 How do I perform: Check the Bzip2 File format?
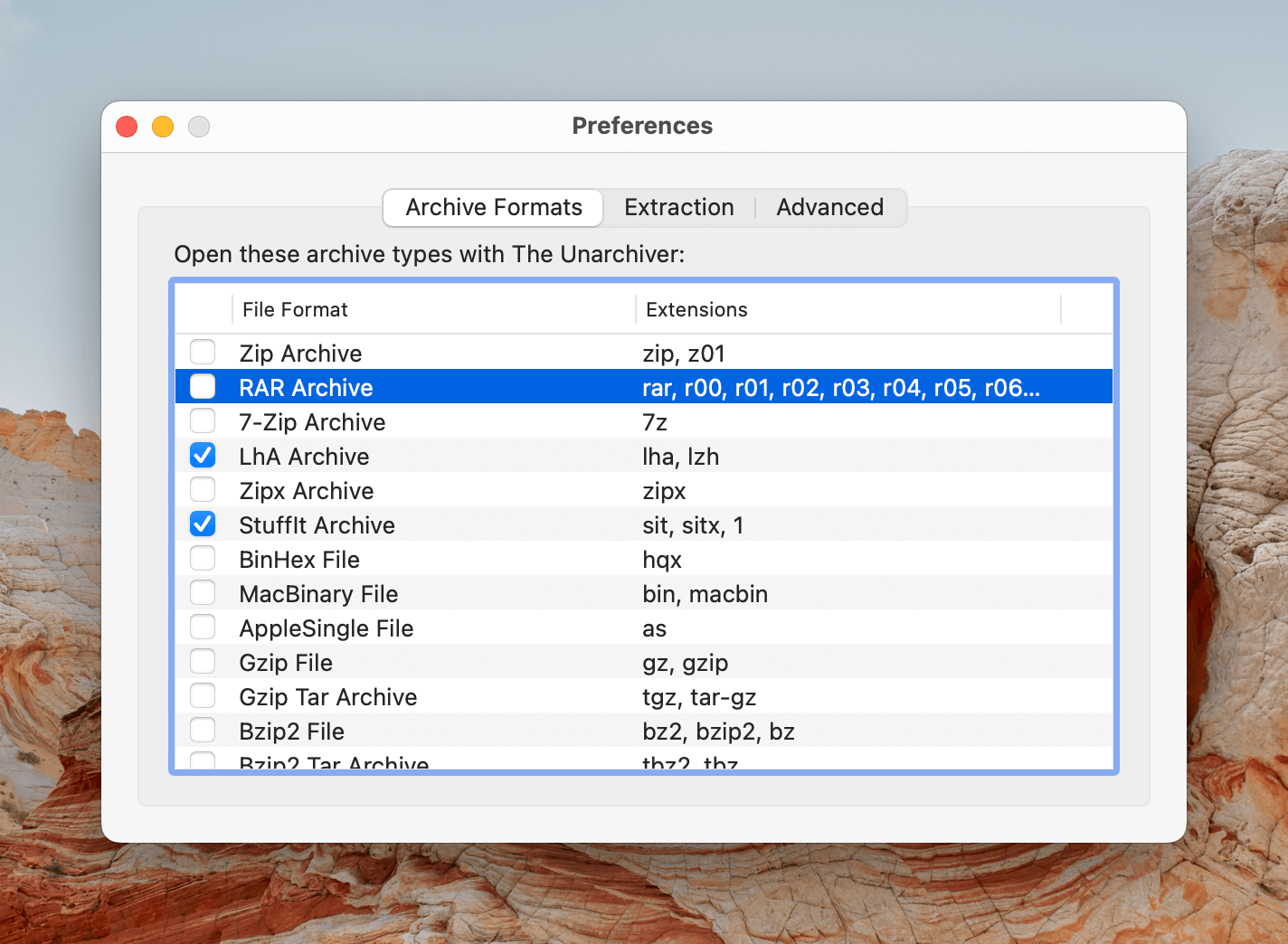click(203, 730)
